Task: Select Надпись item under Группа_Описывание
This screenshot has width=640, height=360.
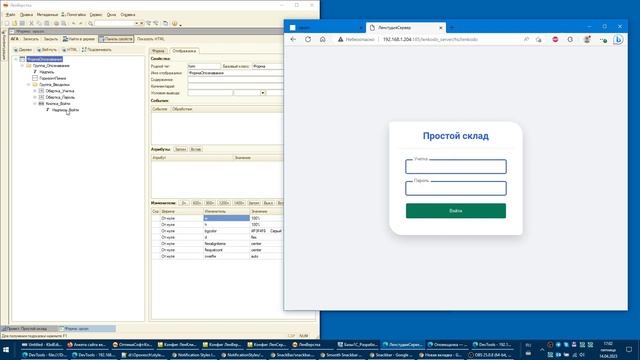Action: (47, 72)
